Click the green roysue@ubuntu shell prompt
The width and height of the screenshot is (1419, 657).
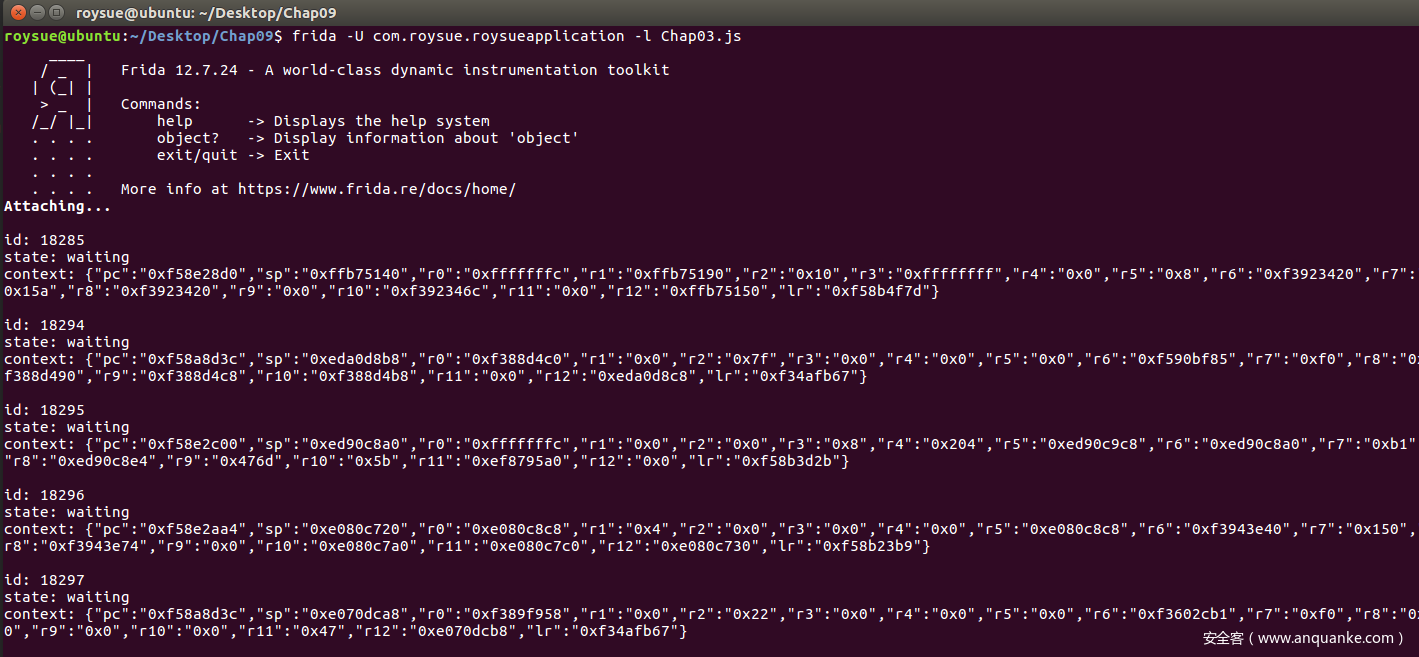(62, 36)
